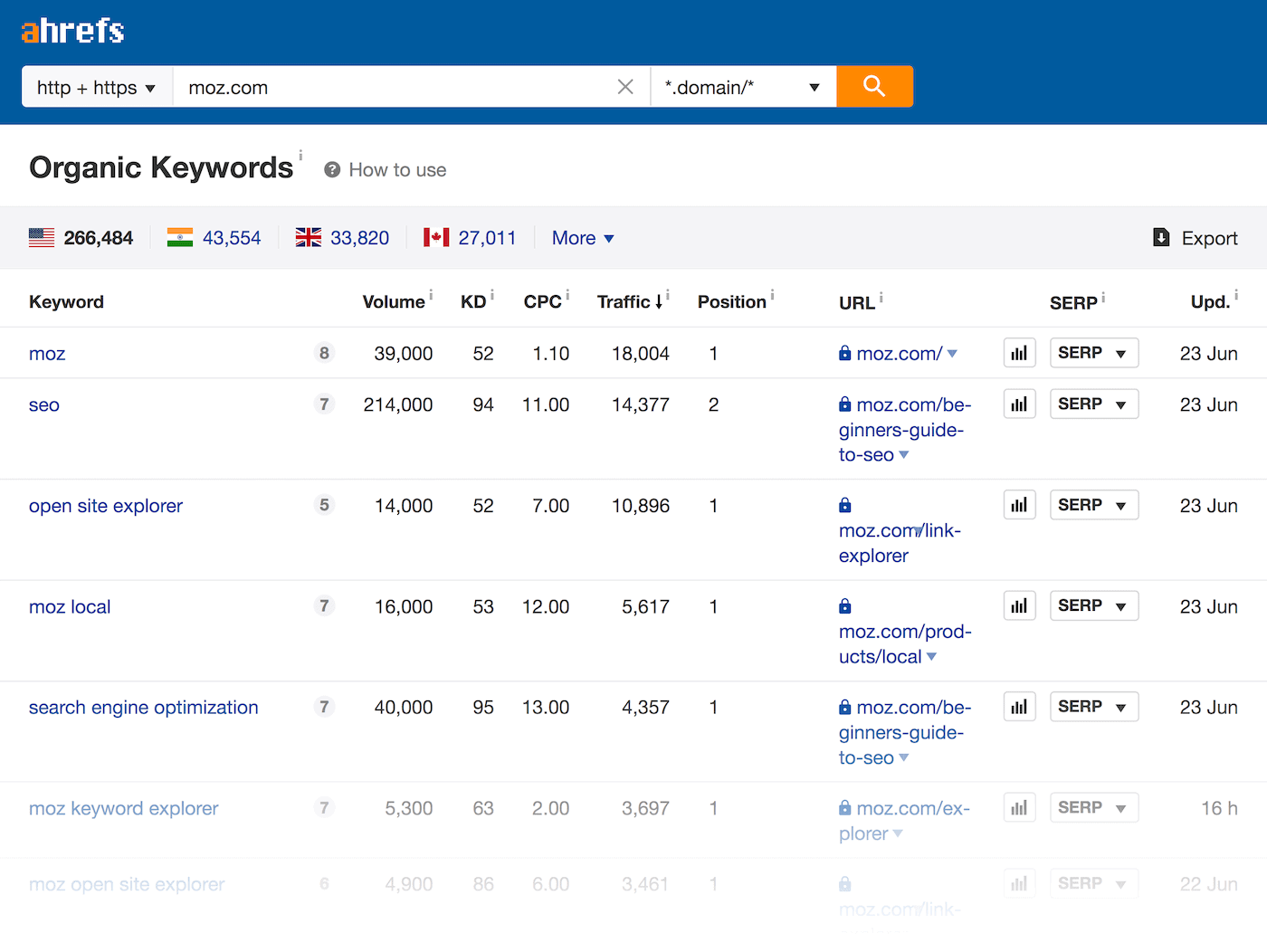Click the 18,004 traffic value
The width and height of the screenshot is (1267, 952).
pyautogui.click(x=641, y=354)
